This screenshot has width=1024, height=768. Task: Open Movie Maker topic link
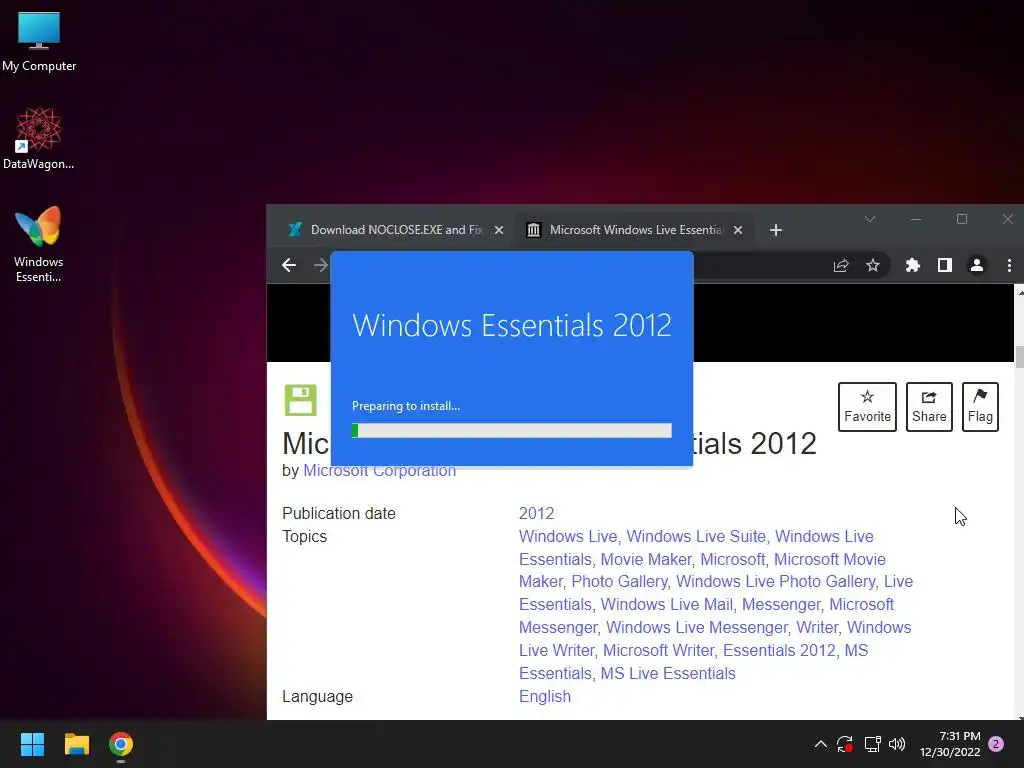pos(645,560)
